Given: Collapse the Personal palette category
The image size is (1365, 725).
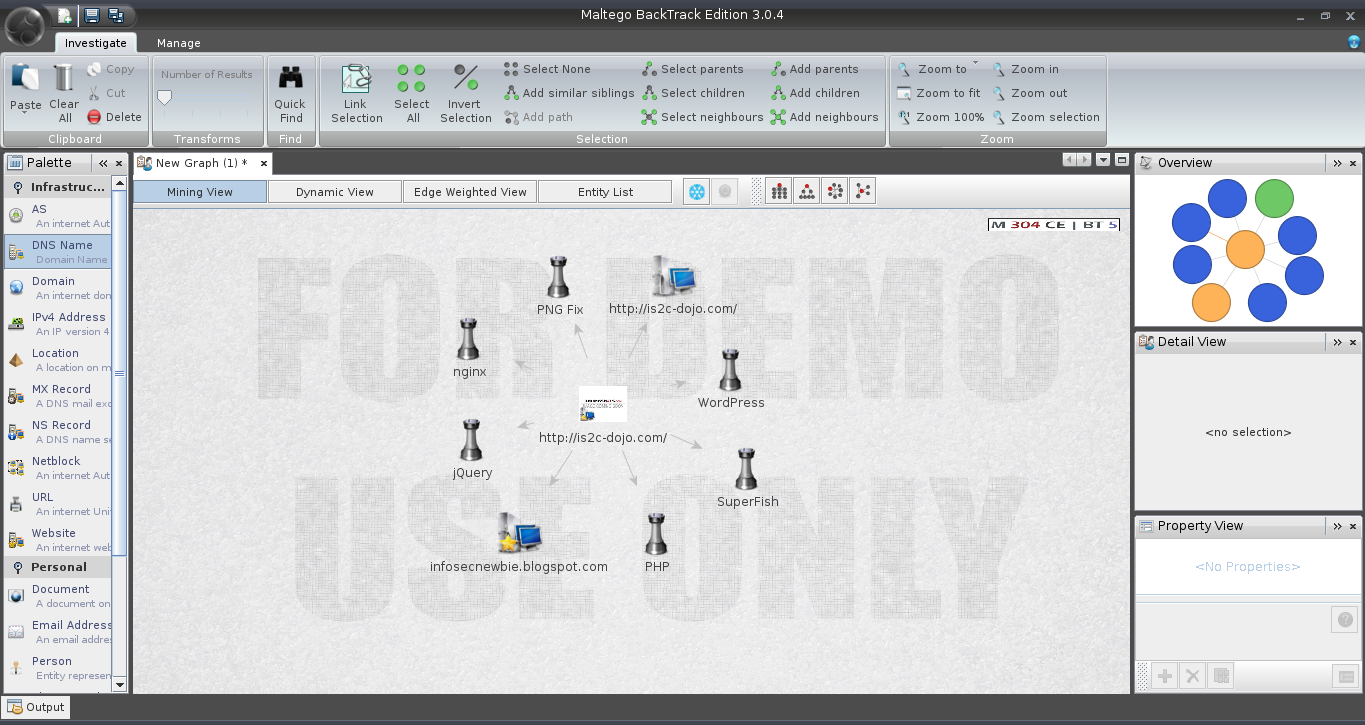Looking at the screenshot, I should [60, 567].
